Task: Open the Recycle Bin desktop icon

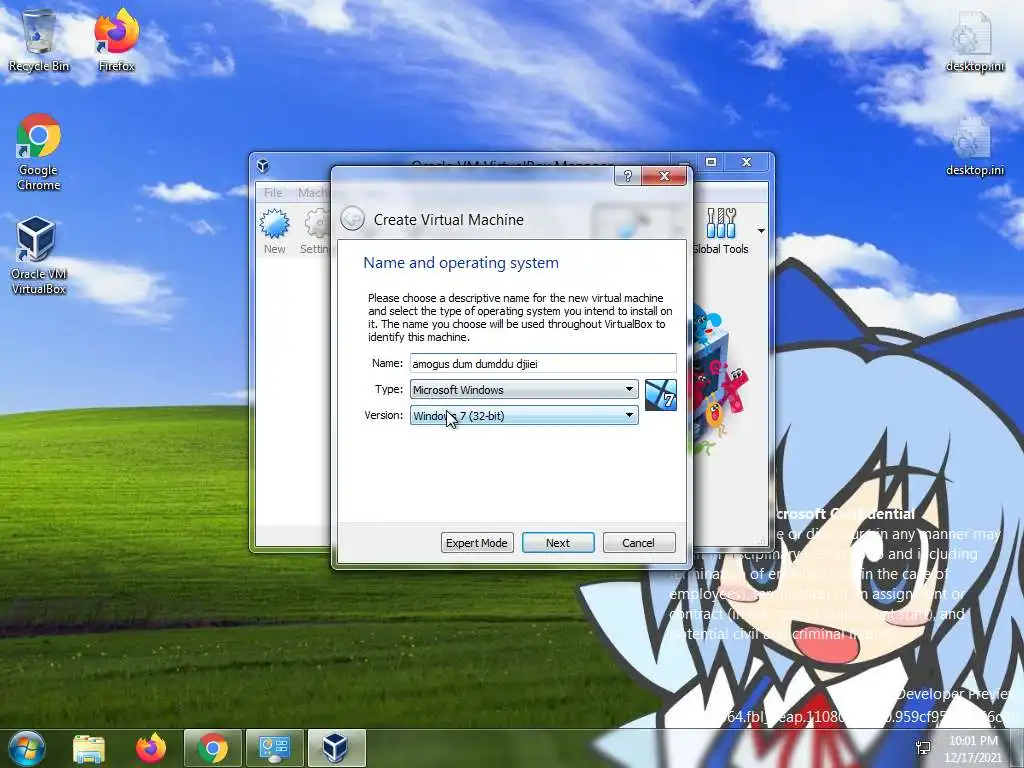Action: coord(39,40)
